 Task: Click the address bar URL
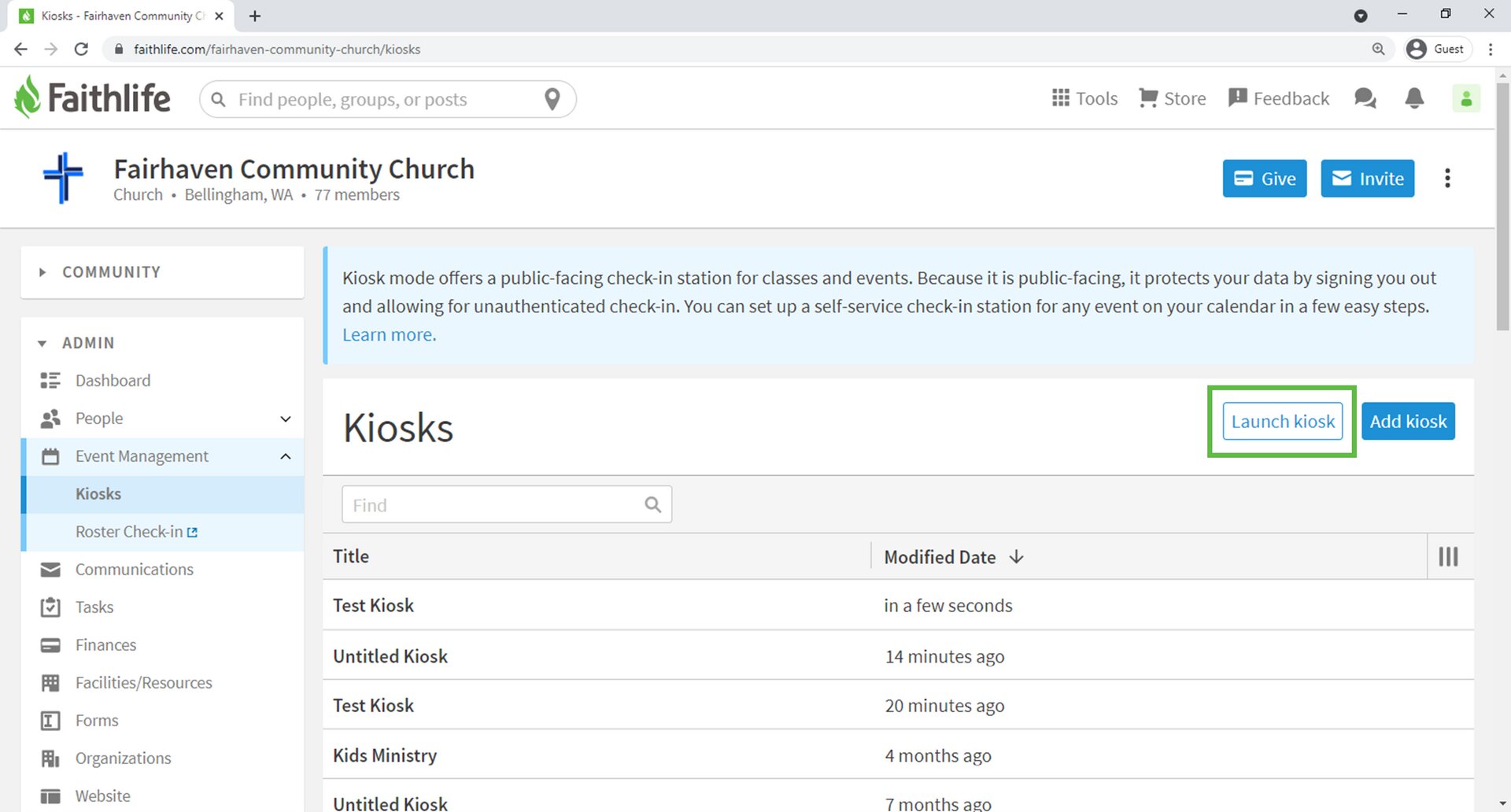coord(277,50)
